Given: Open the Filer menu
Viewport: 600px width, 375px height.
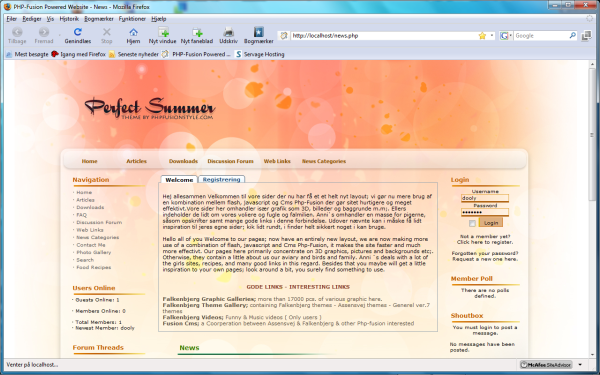Looking at the screenshot, I should pyautogui.click(x=11, y=19).
